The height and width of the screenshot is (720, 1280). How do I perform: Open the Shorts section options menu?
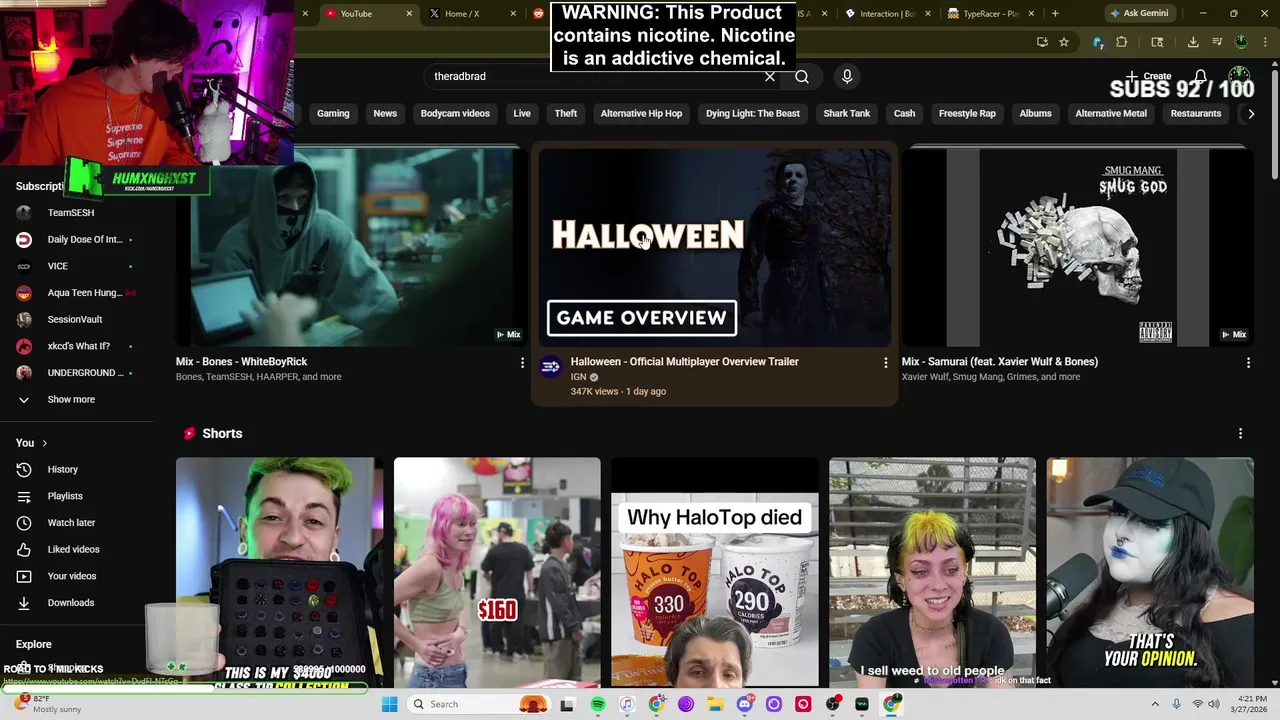click(x=1240, y=433)
